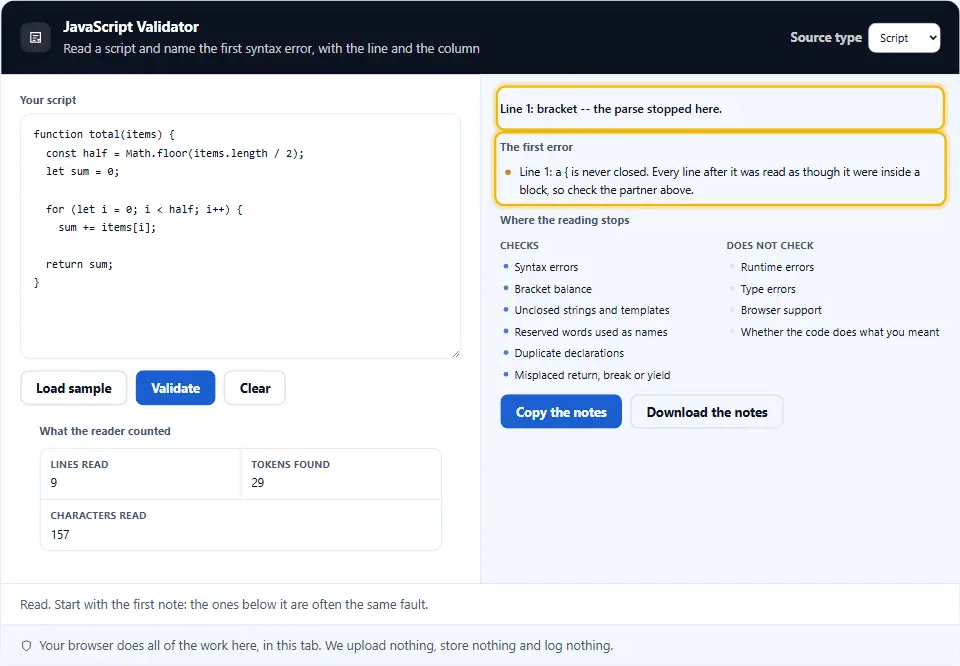Open the Source type dropdown
This screenshot has width=960, height=666.
(904, 38)
